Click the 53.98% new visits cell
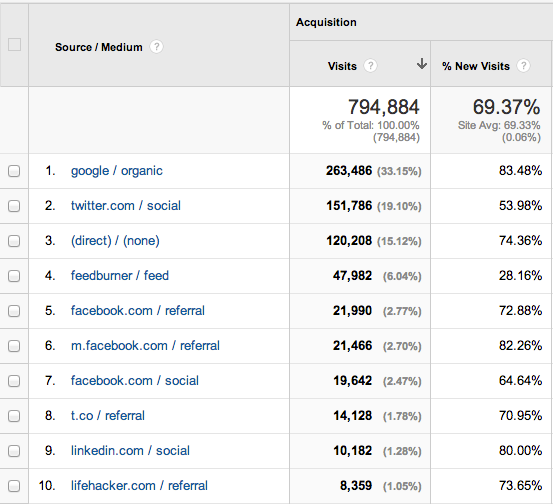 pyautogui.click(x=520, y=206)
